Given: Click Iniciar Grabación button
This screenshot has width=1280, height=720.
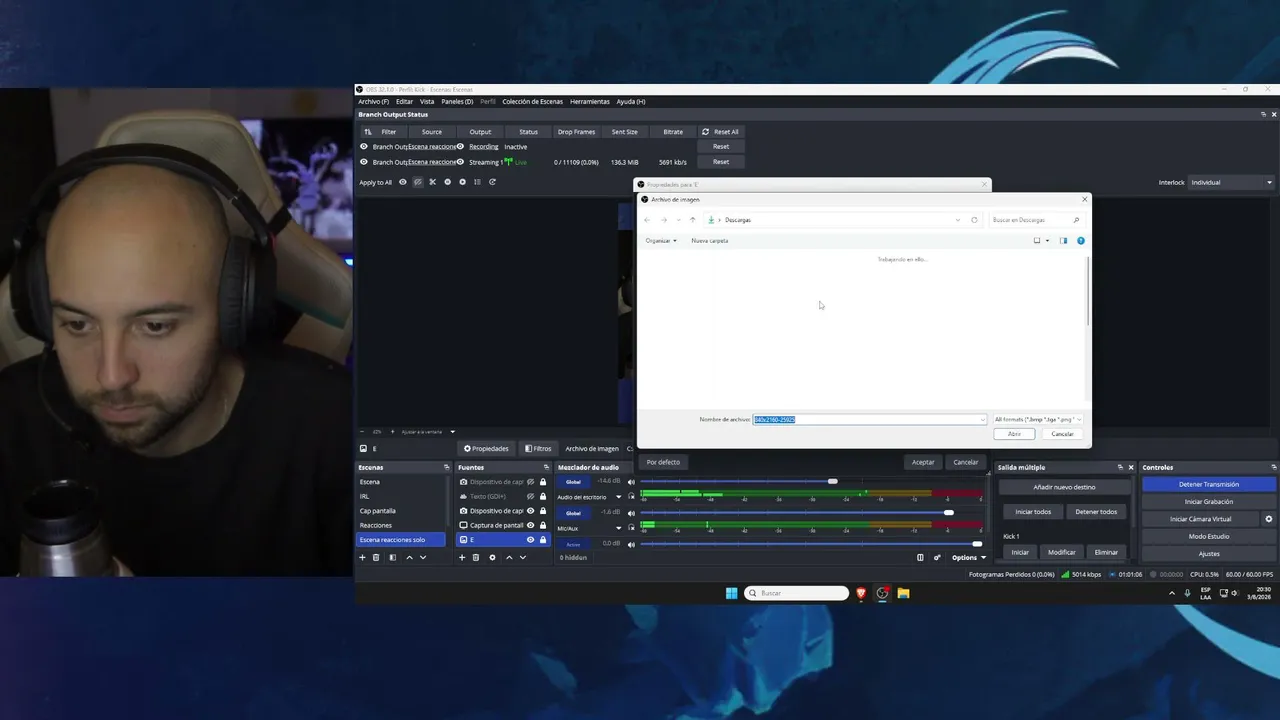Looking at the screenshot, I should pos(1209,502).
